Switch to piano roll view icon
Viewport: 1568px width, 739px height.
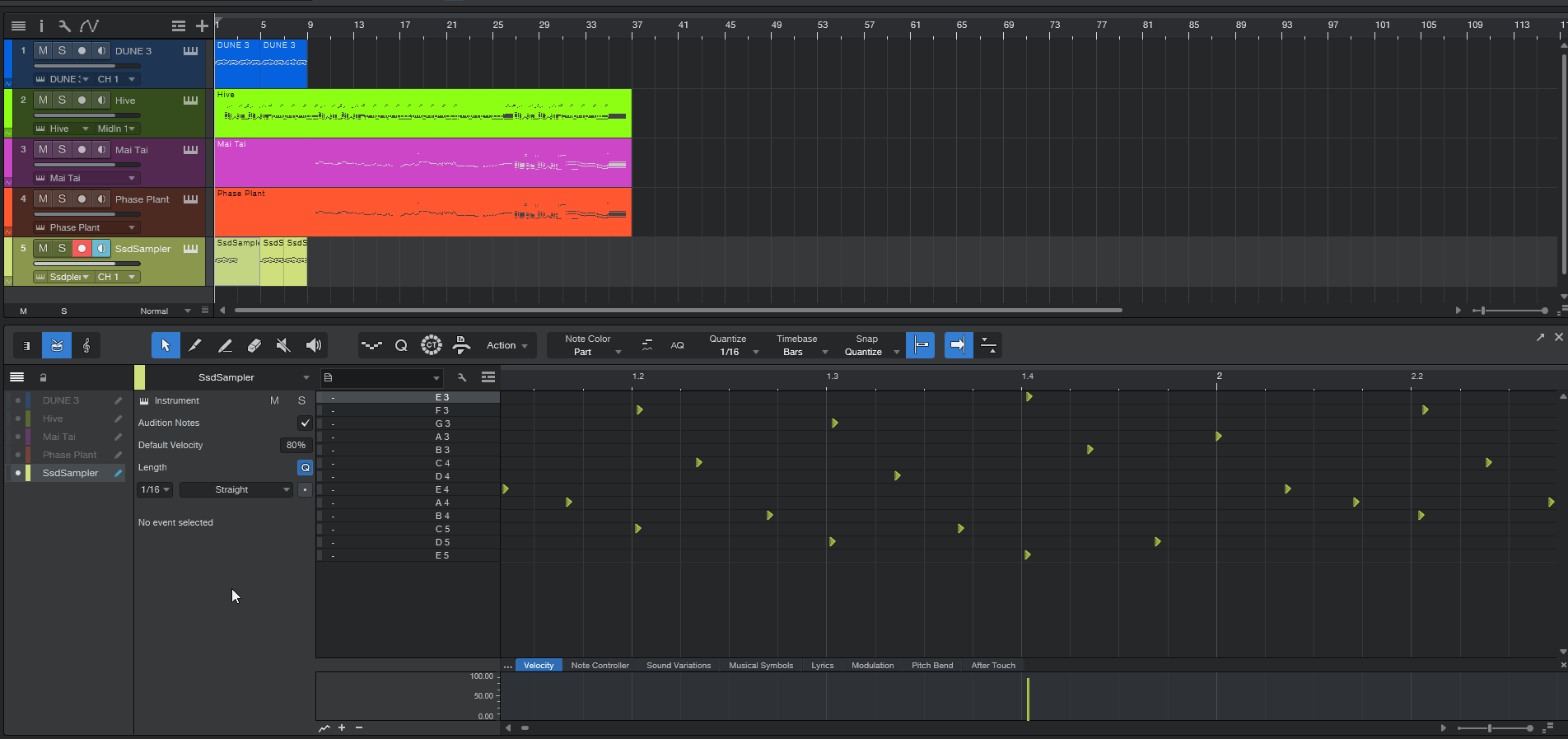(27, 345)
